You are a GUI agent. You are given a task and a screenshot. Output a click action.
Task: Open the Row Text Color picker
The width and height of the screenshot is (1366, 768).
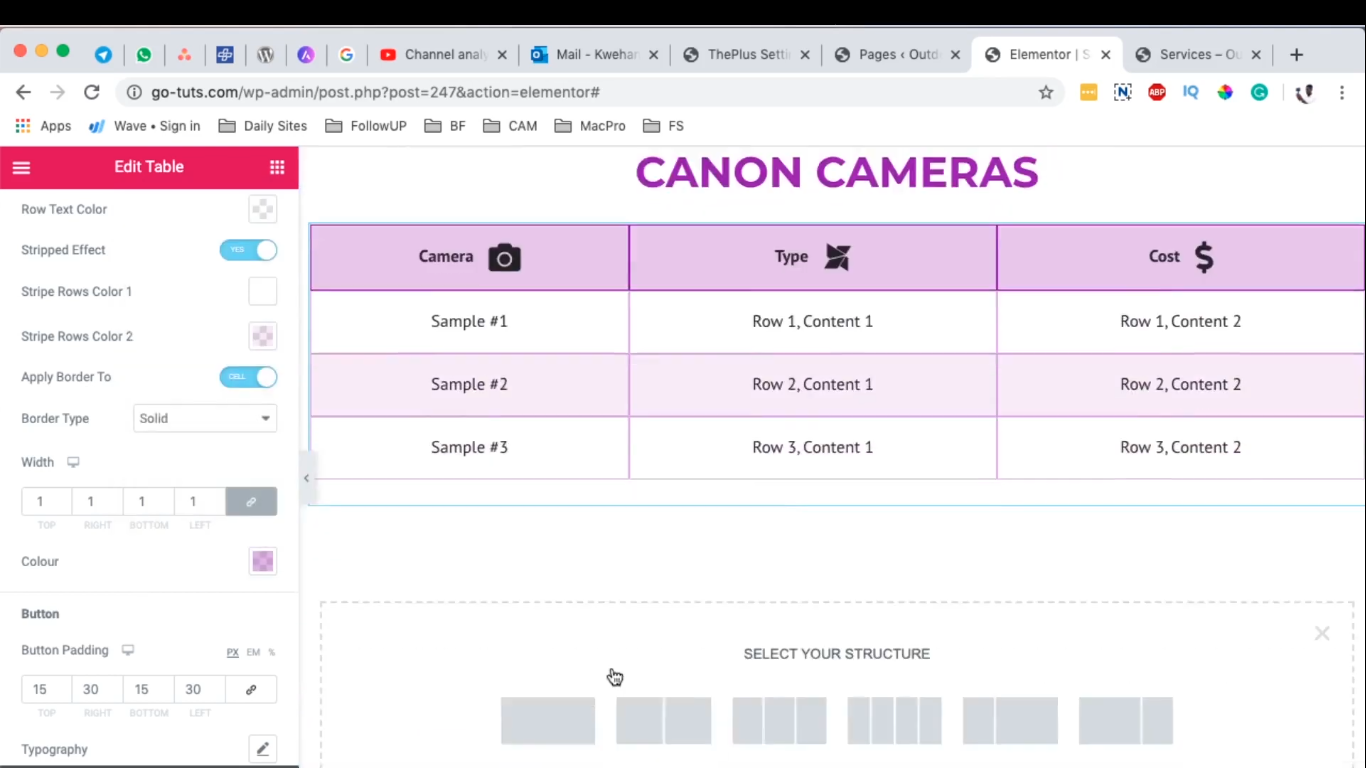click(x=262, y=209)
